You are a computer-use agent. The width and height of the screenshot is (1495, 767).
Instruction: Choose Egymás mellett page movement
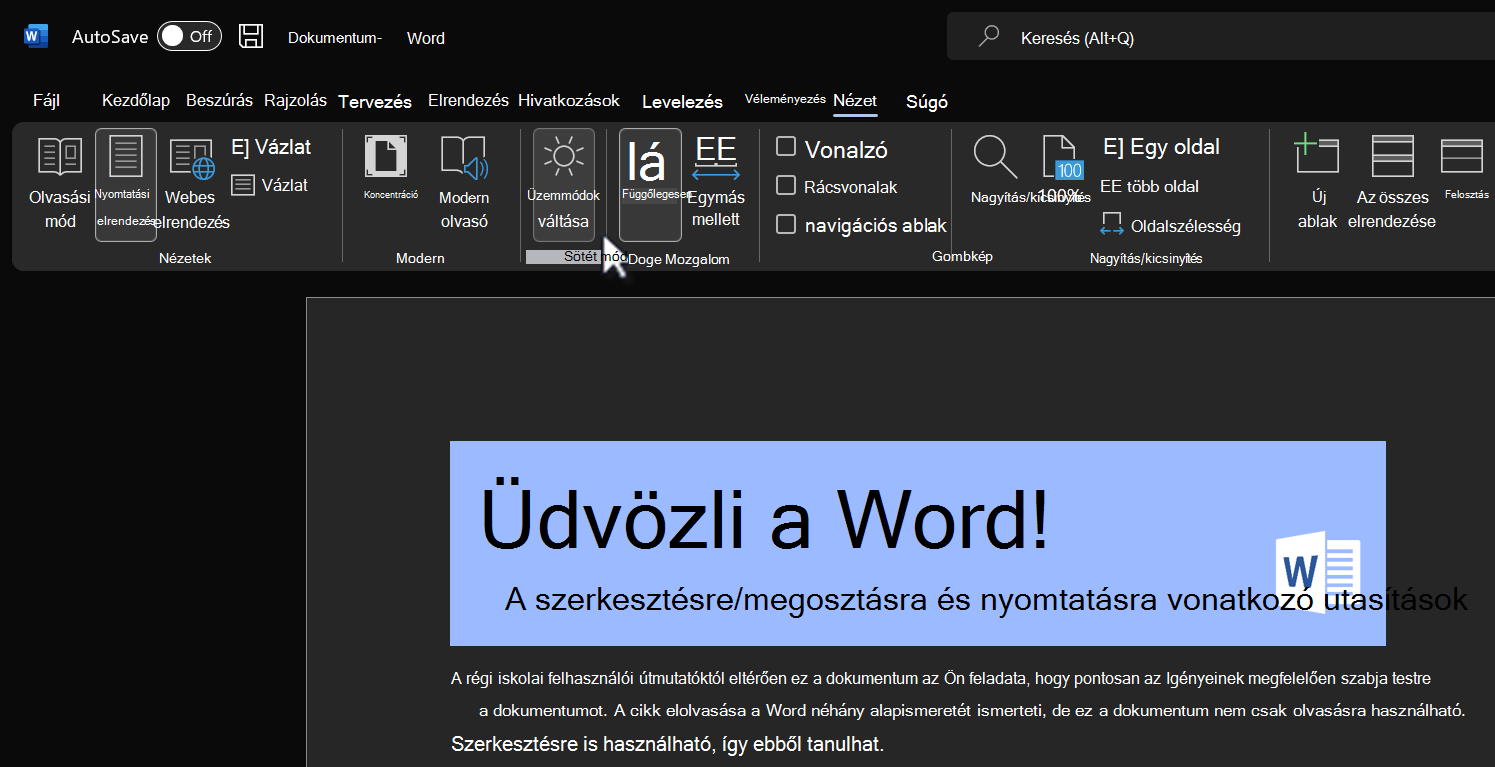(x=716, y=184)
